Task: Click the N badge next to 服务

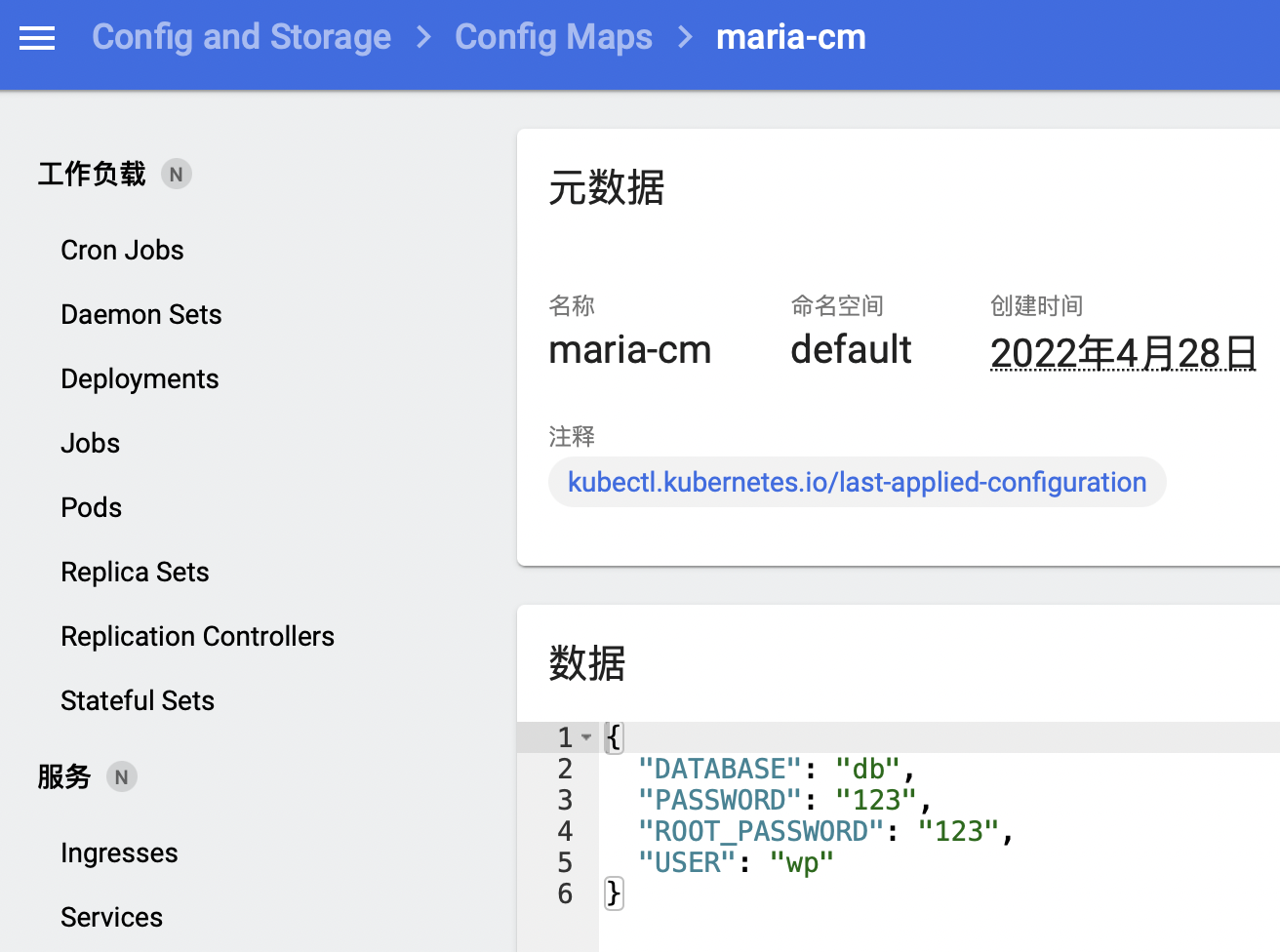Action: coord(121,777)
